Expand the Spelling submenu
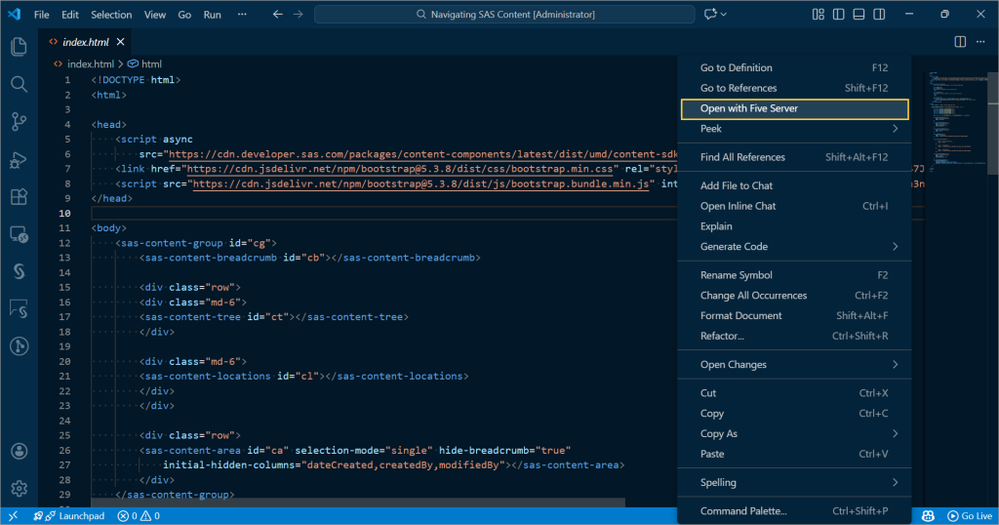The width and height of the screenshot is (999, 525). 794,482
